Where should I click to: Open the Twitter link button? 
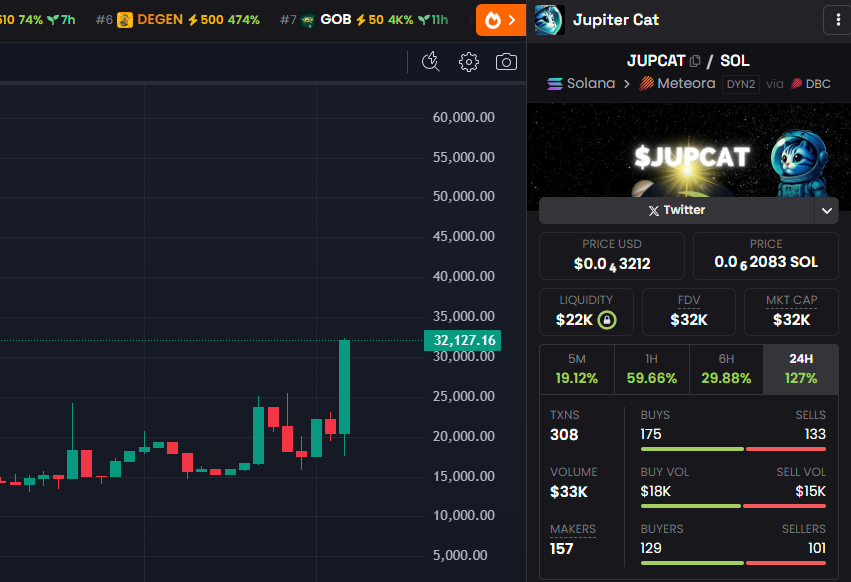point(677,210)
